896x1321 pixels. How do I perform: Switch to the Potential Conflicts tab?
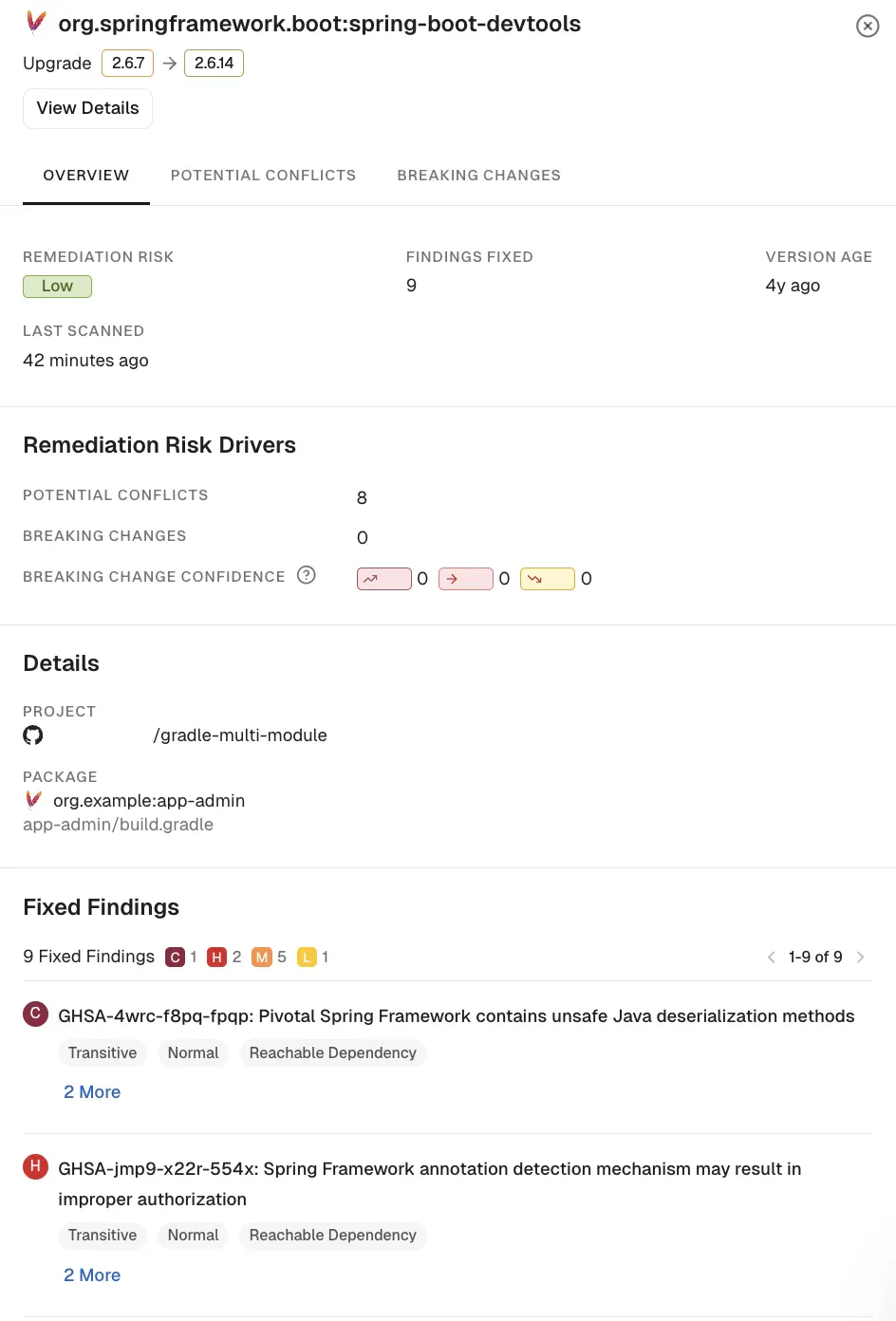(x=264, y=176)
